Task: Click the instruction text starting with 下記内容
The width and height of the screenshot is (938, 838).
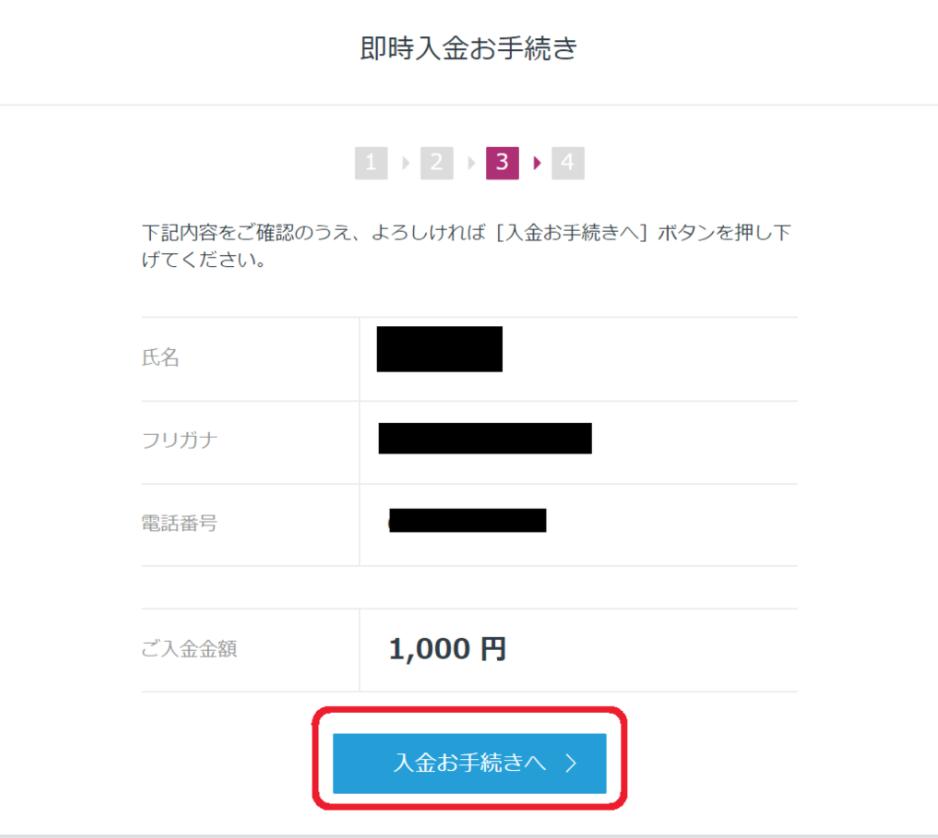Action: (467, 232)
